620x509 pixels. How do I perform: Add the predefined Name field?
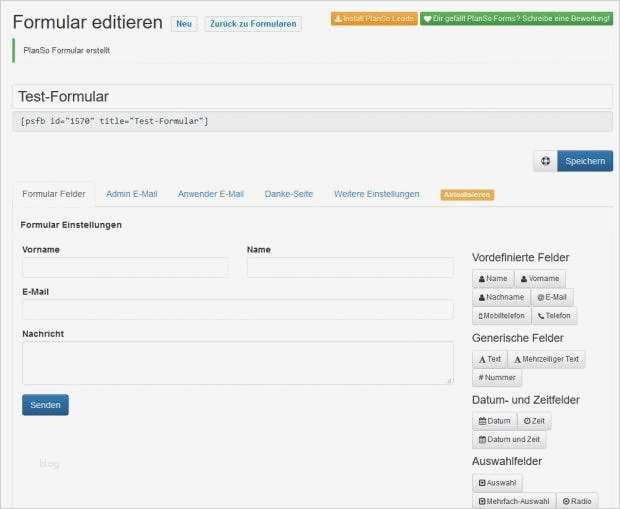[x=493, y=278]
